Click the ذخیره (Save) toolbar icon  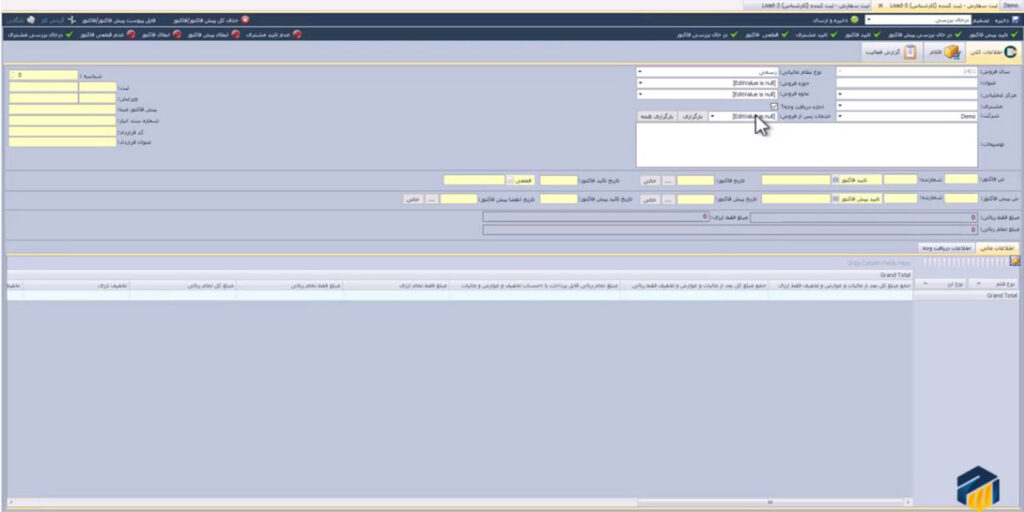pos(1013,19)
